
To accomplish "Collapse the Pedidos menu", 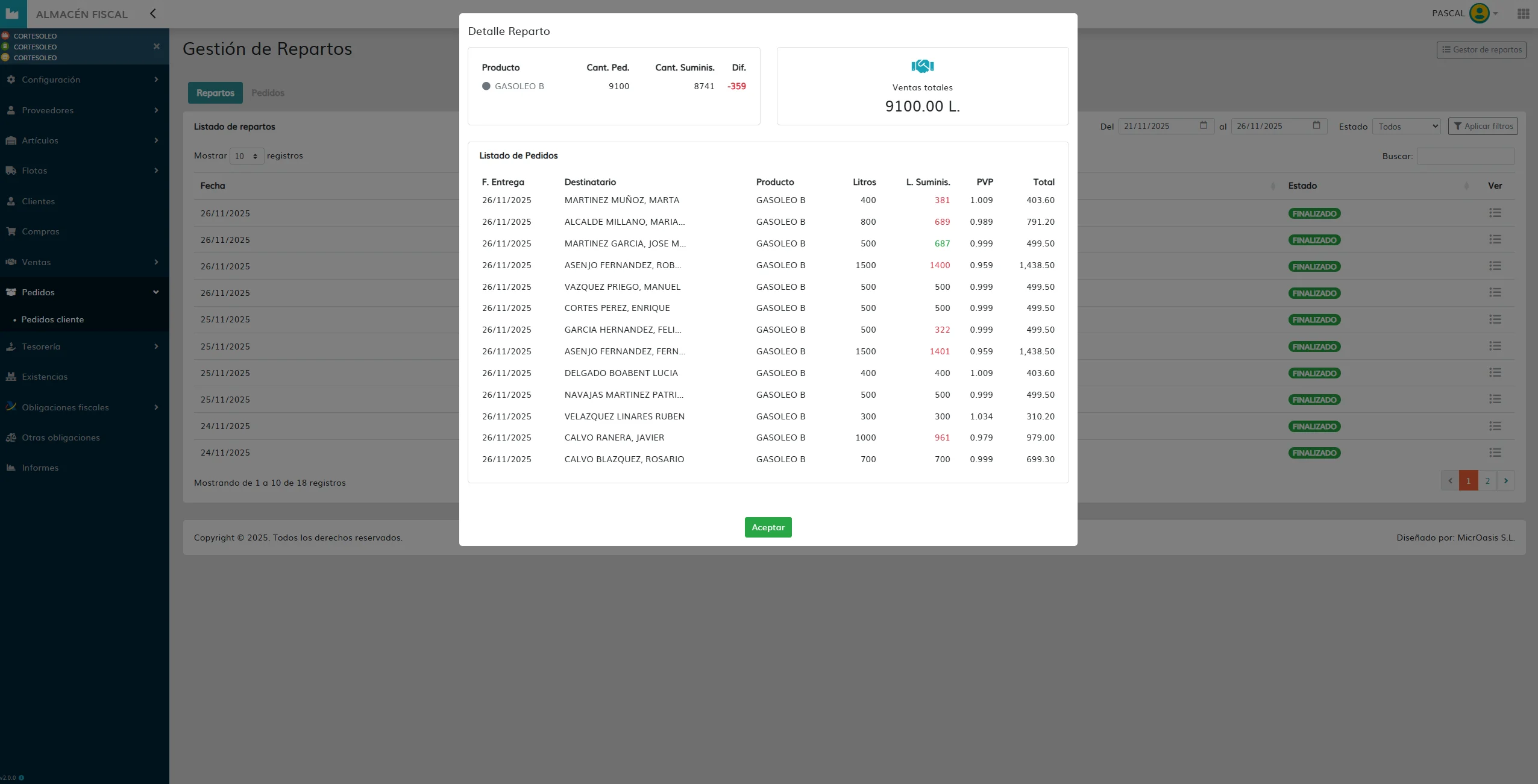I will click(x=84, y=292).
